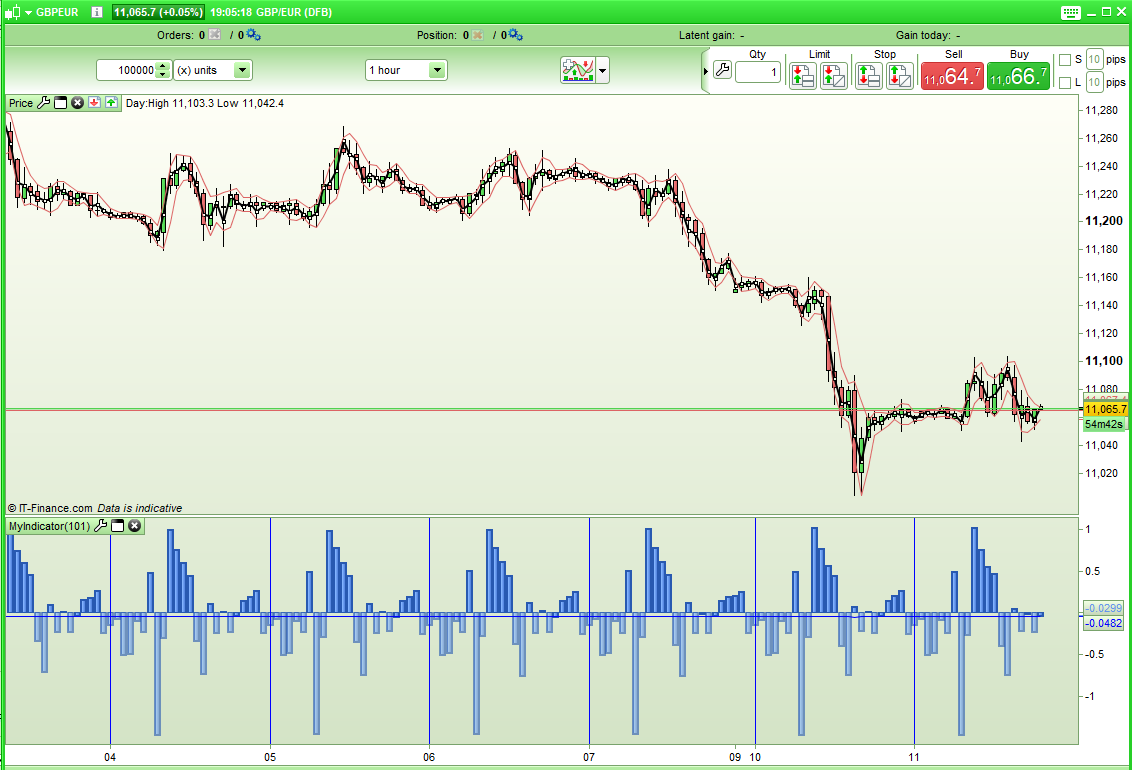This screenshot has width=1132, height=770.
Task: Open the chart style dropdown arrow
Action: point(600,70)
